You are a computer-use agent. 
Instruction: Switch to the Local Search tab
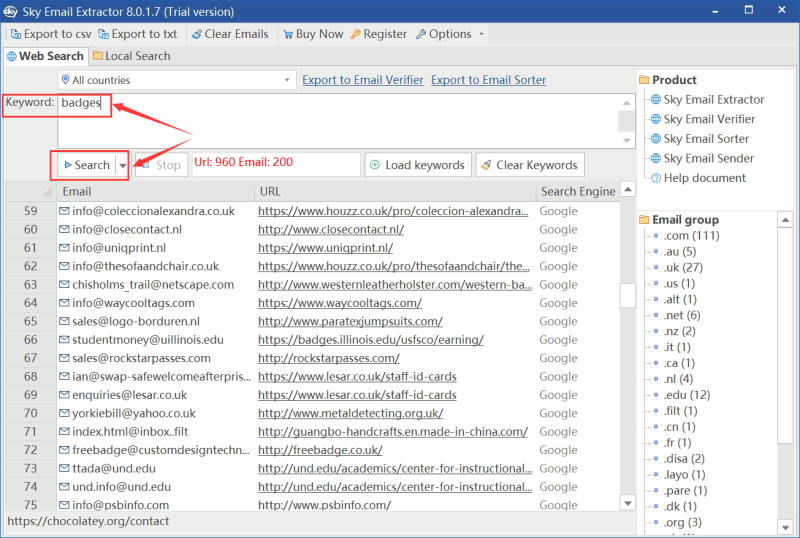(x=132, y=56)
